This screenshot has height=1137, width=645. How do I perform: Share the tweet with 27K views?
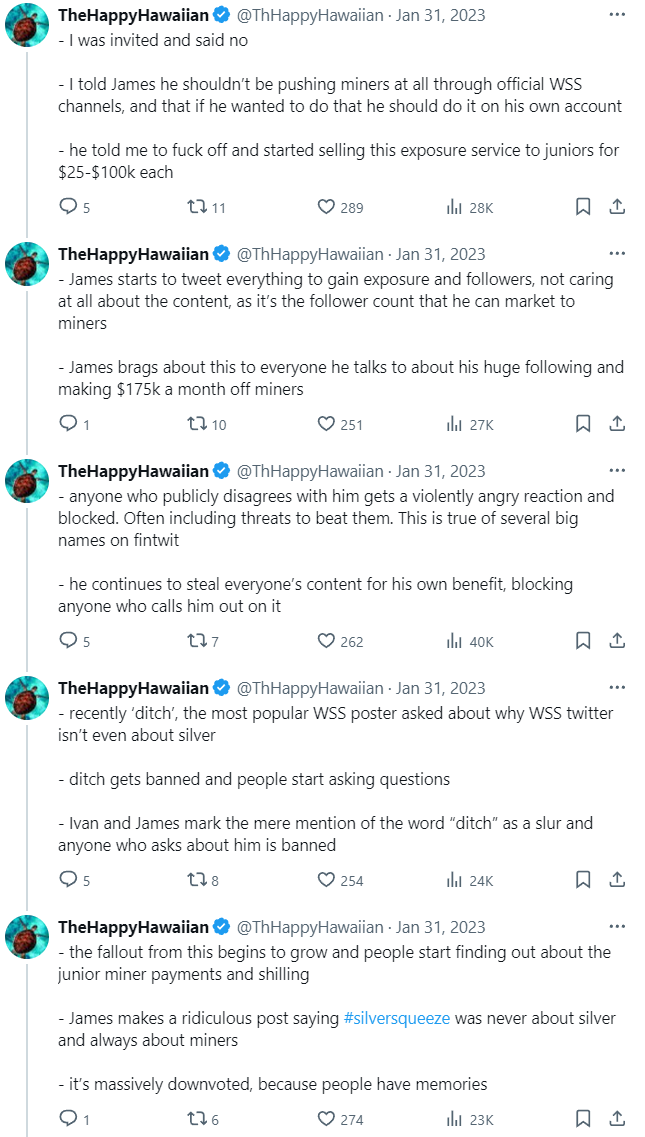[617, 424]
